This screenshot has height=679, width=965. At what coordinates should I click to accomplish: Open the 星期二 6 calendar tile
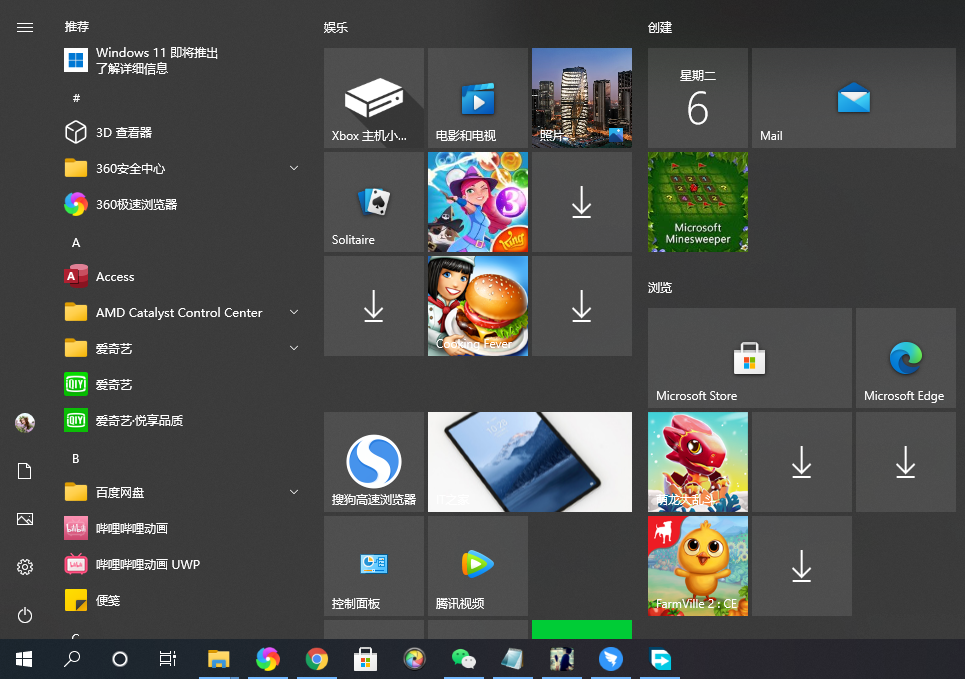(697, 98)
